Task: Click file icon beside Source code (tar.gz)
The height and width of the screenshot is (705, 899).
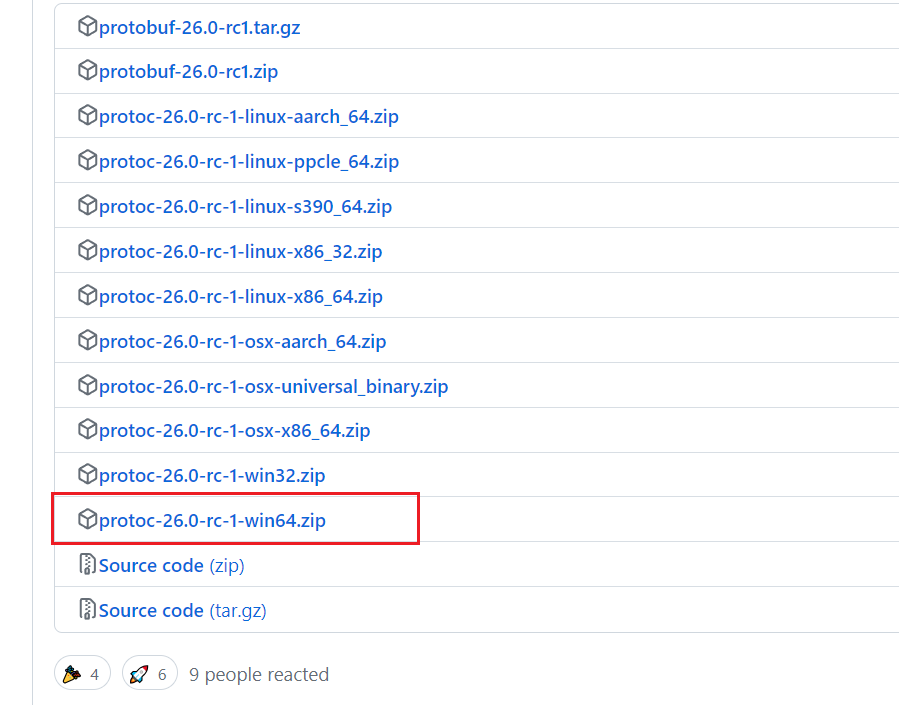Action: (x=88, y=610)
